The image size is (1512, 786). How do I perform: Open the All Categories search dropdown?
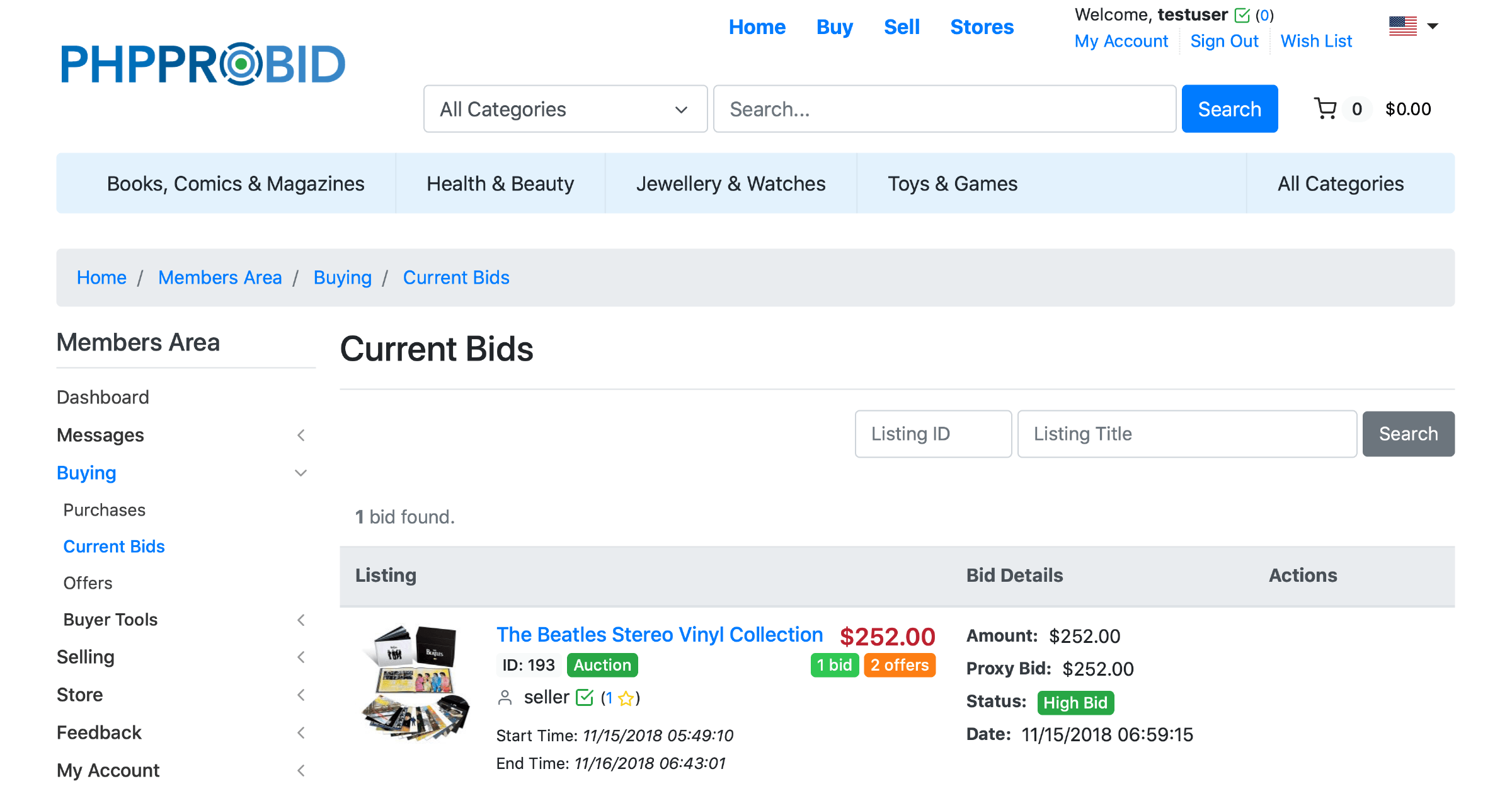click(x=565, y=109)
